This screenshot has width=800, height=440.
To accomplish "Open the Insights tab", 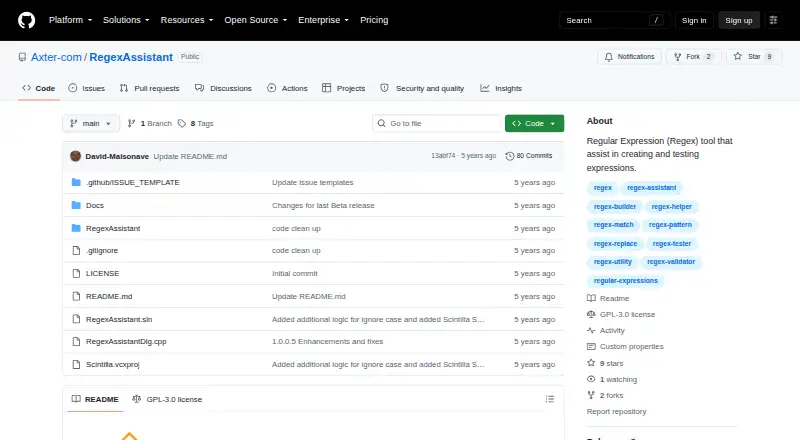I will coord(501,88).
